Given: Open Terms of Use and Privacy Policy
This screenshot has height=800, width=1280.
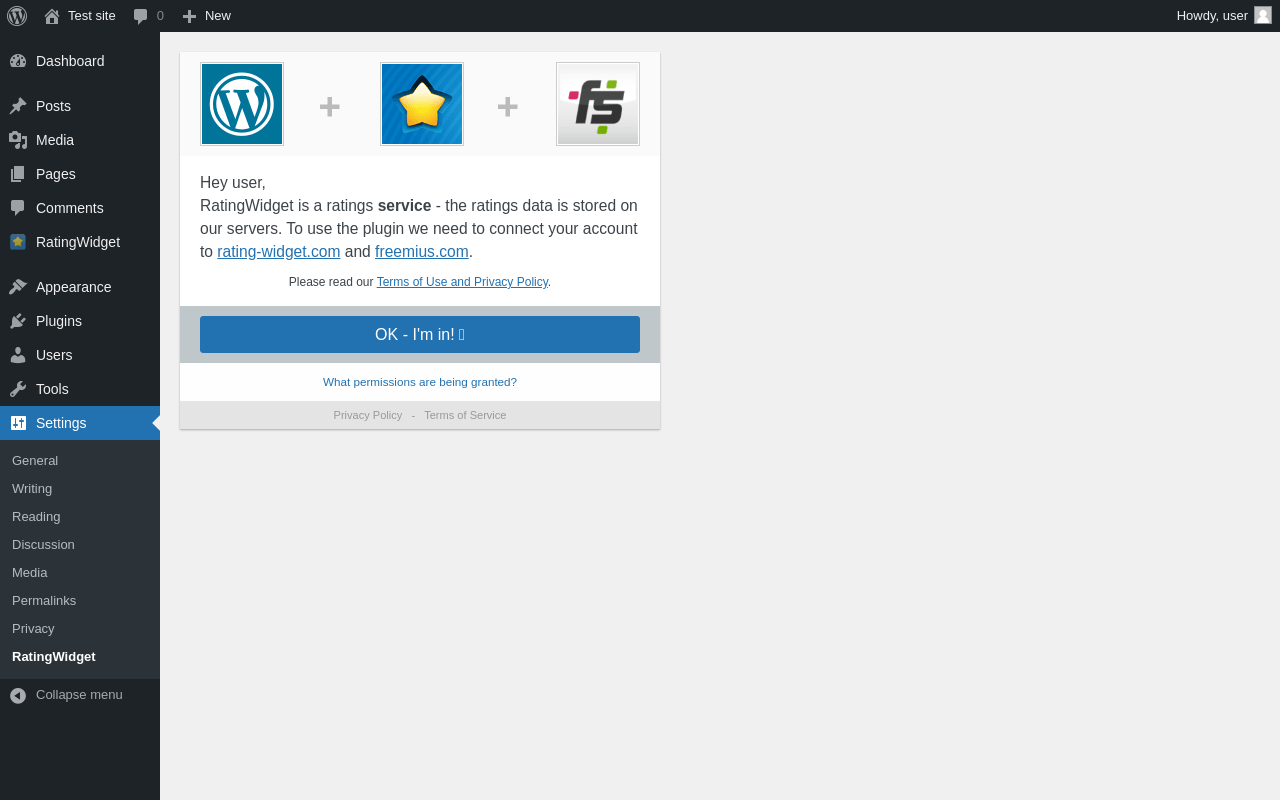Looking at the screenshot, I should pos(462,282).
